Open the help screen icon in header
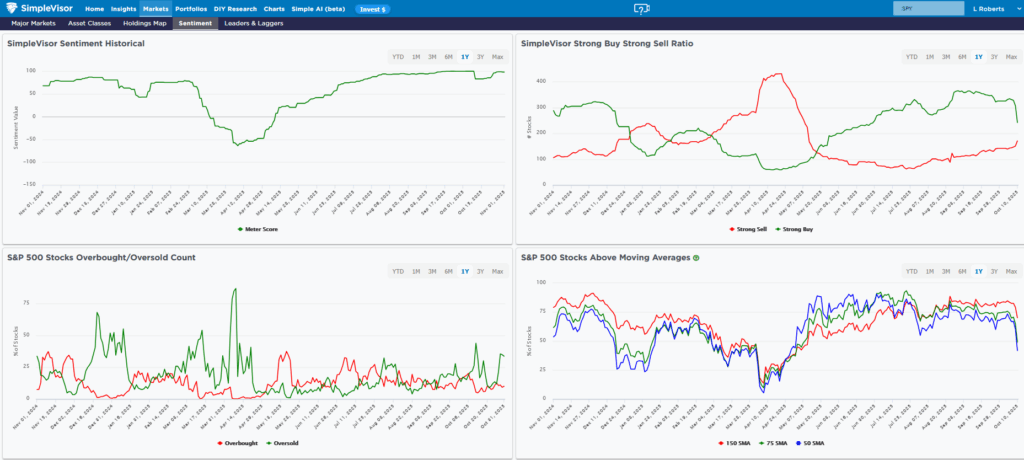Screen dimensions: 1024x460 tap(642, 9)
